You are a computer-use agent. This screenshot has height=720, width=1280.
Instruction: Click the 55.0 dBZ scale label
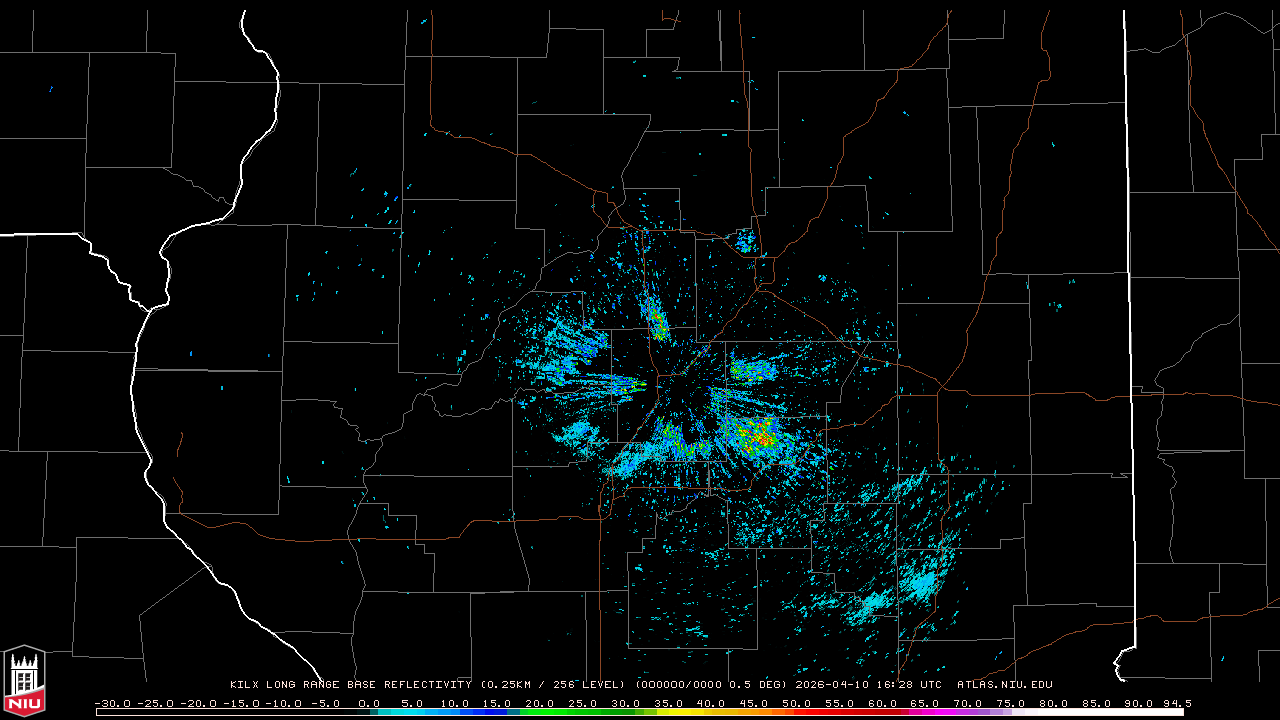point(841,703)
